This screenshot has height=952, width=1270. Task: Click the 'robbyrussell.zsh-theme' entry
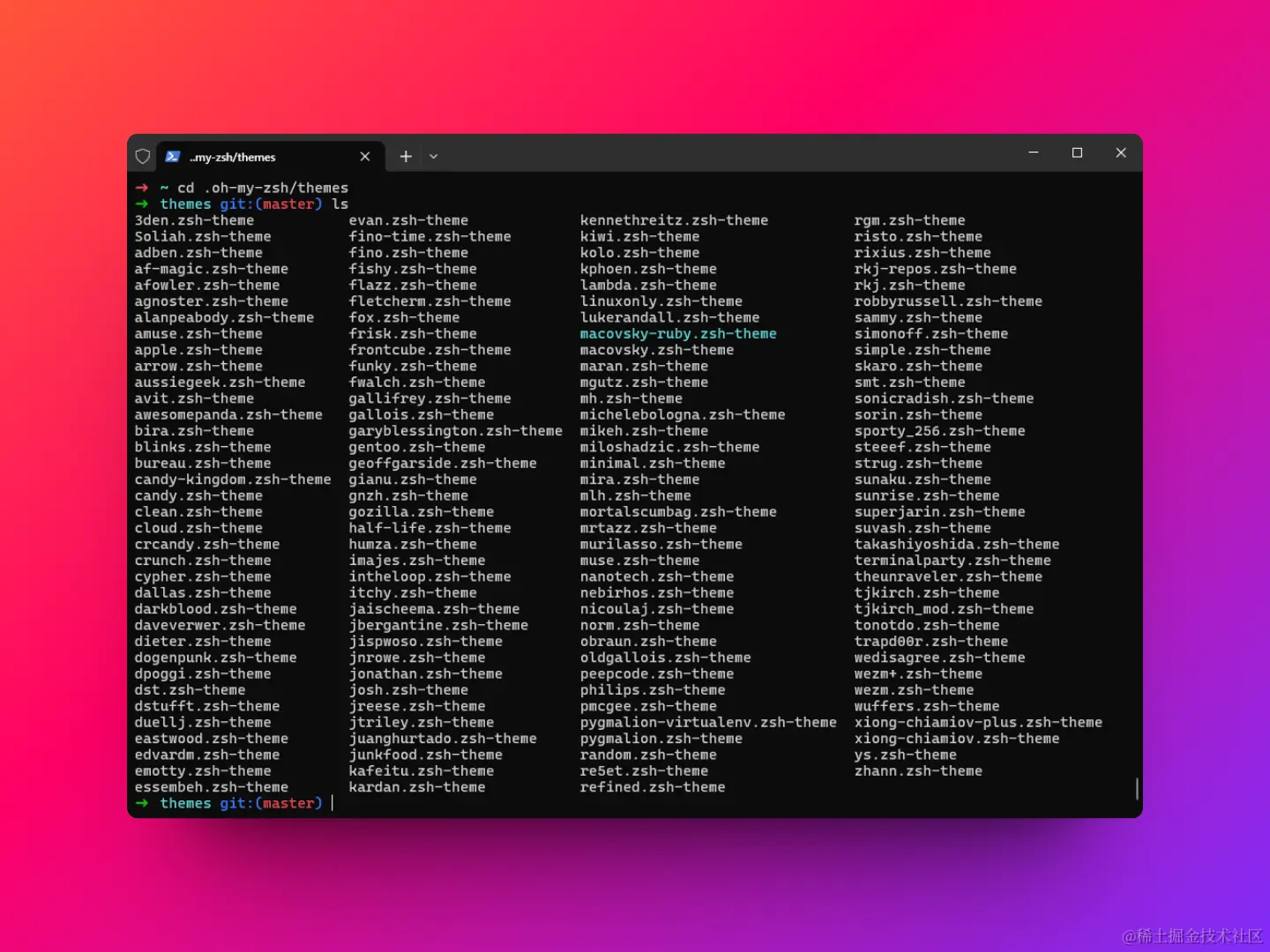pyautogui.click(x=948, y=301)
